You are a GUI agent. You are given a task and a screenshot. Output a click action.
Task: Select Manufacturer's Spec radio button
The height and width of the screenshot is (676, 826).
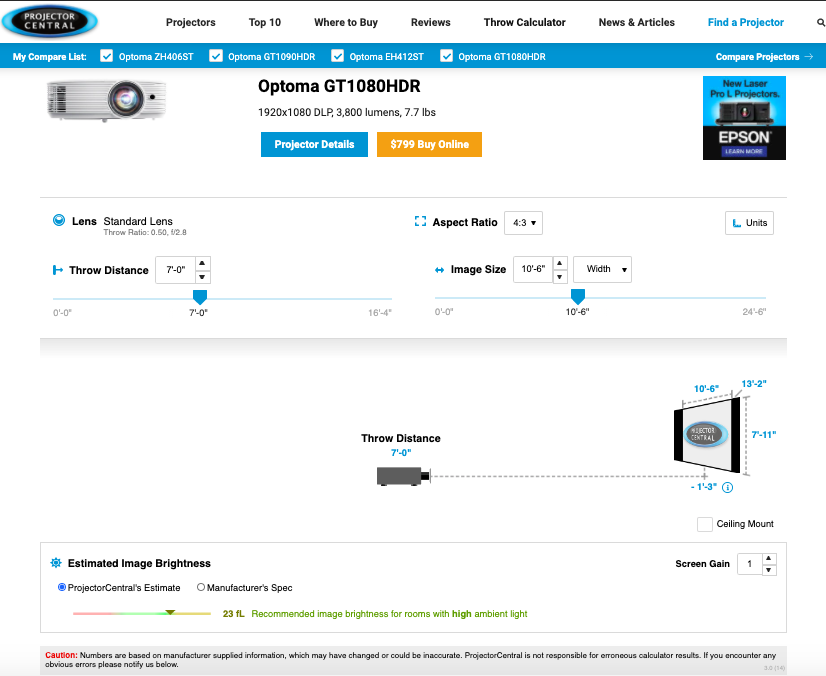(x=201, y=587)
